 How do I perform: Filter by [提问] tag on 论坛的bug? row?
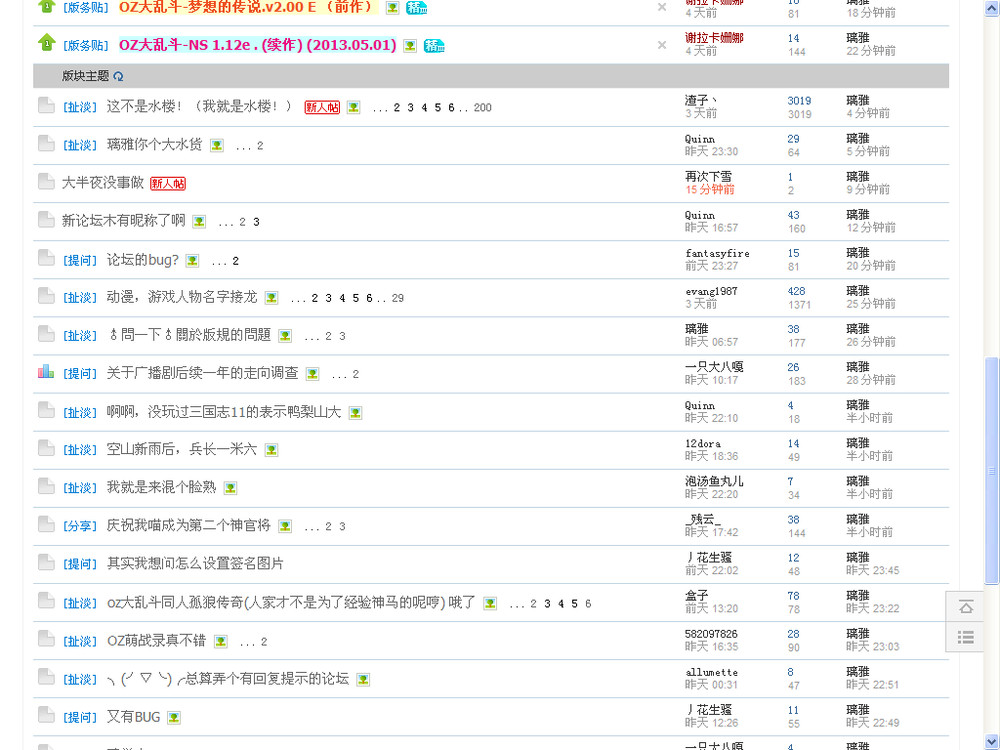pyautogui.click(x=80, y=260)
